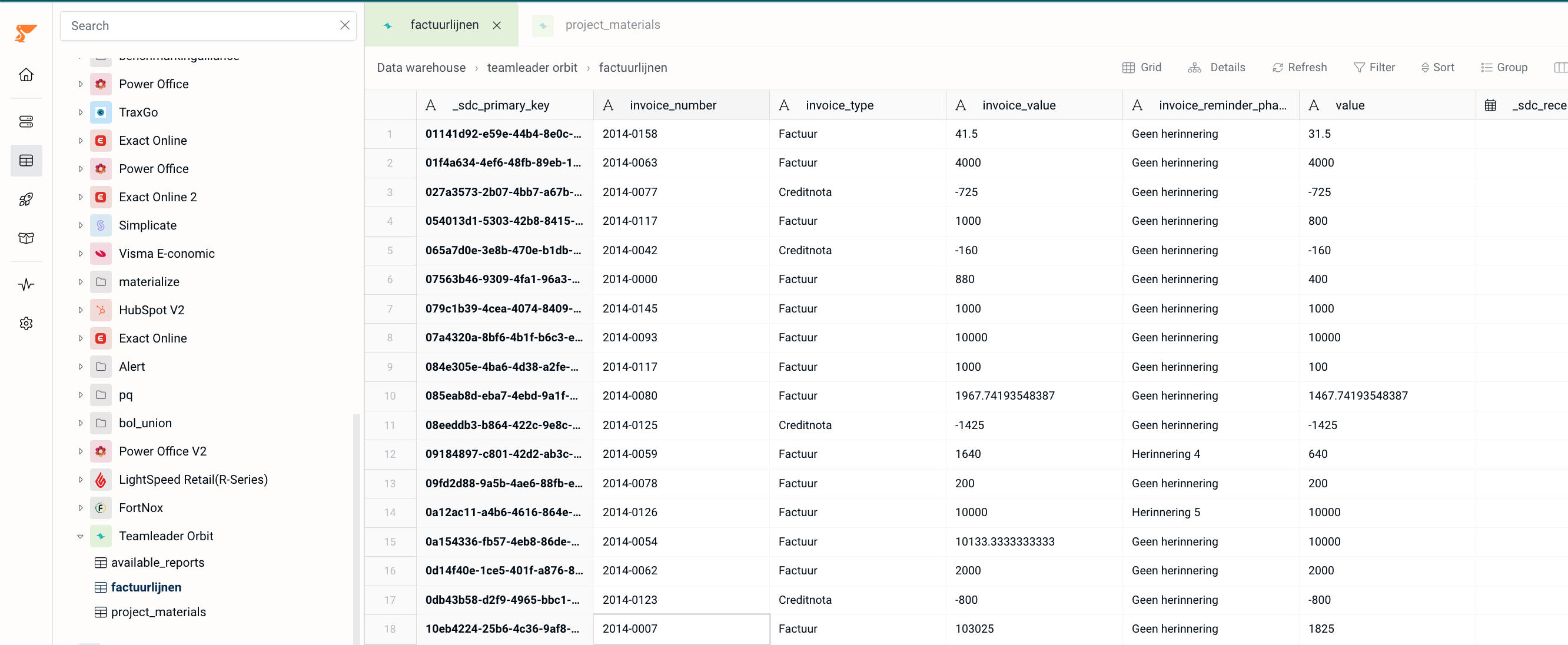Open the rocket icon in the left sidebar
The image size is (1568, 645).
(x=26, y=199)
